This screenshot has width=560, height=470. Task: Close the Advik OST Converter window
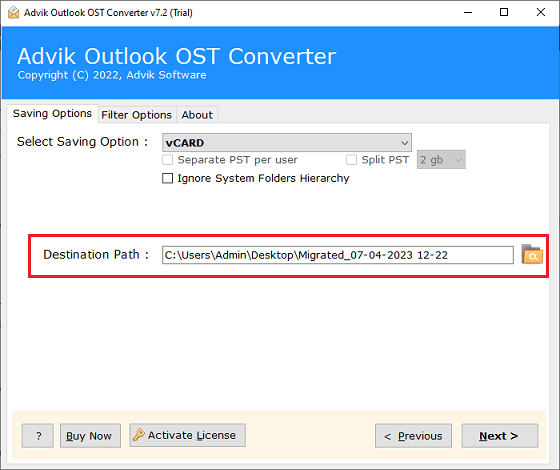(x=541, y=12)
